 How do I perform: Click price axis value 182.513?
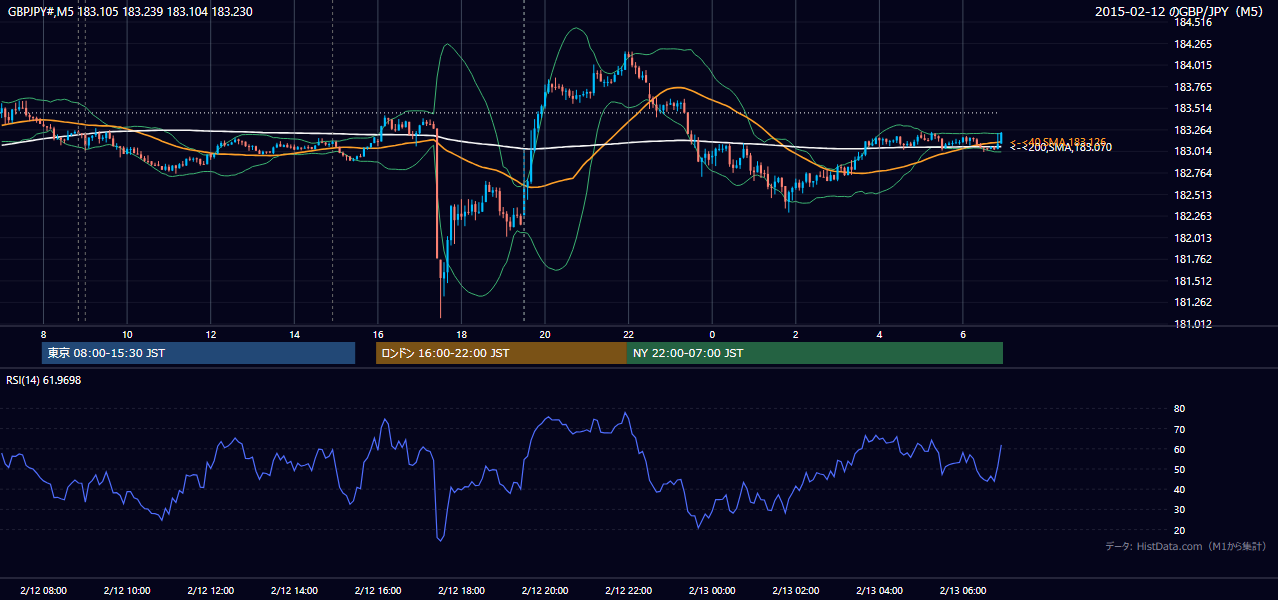click(x=1192, y=195)
